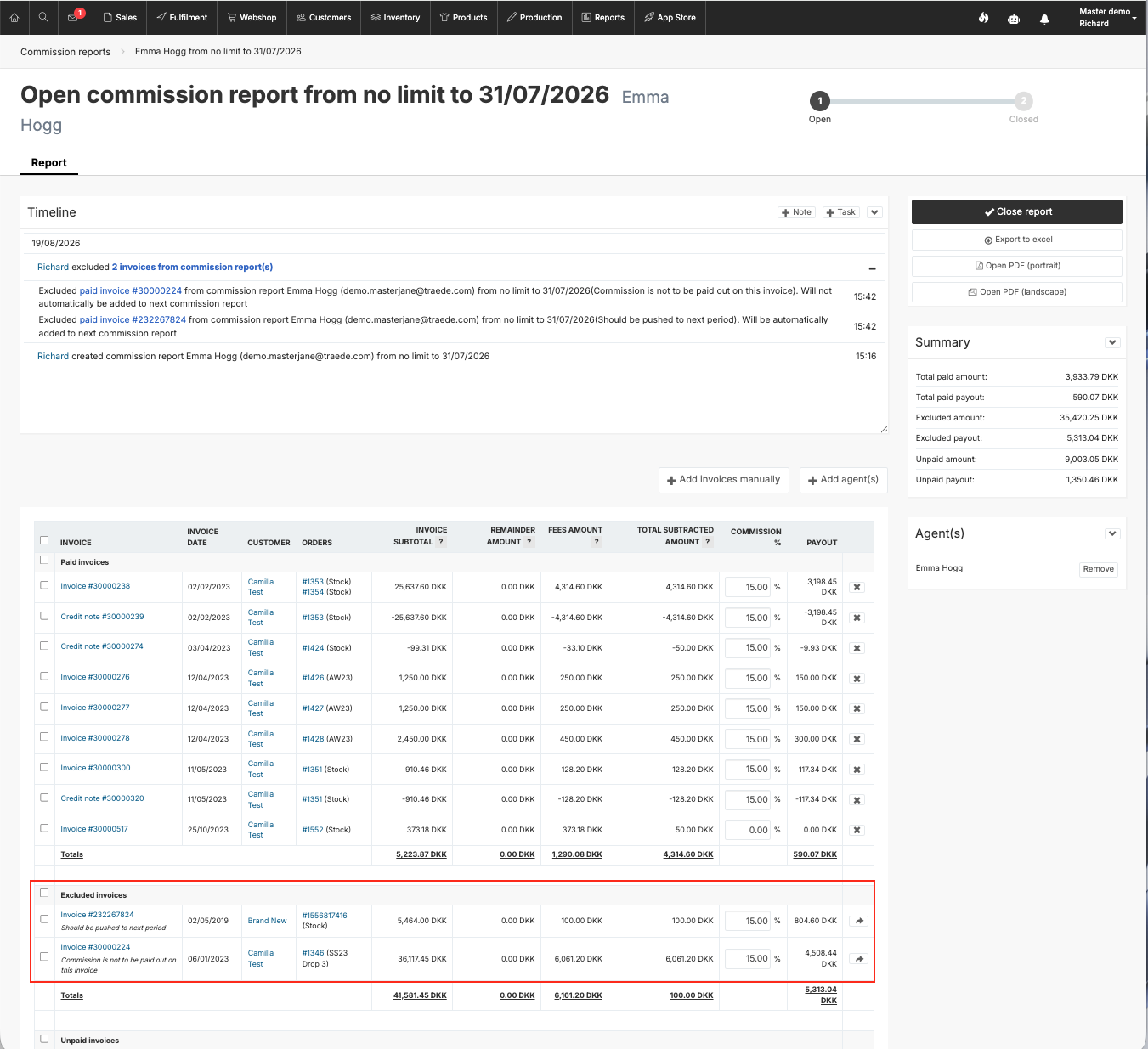Remove agent Emma Hogg
This screenshot has width=1148, height=1049.
tap(1098, 569)
